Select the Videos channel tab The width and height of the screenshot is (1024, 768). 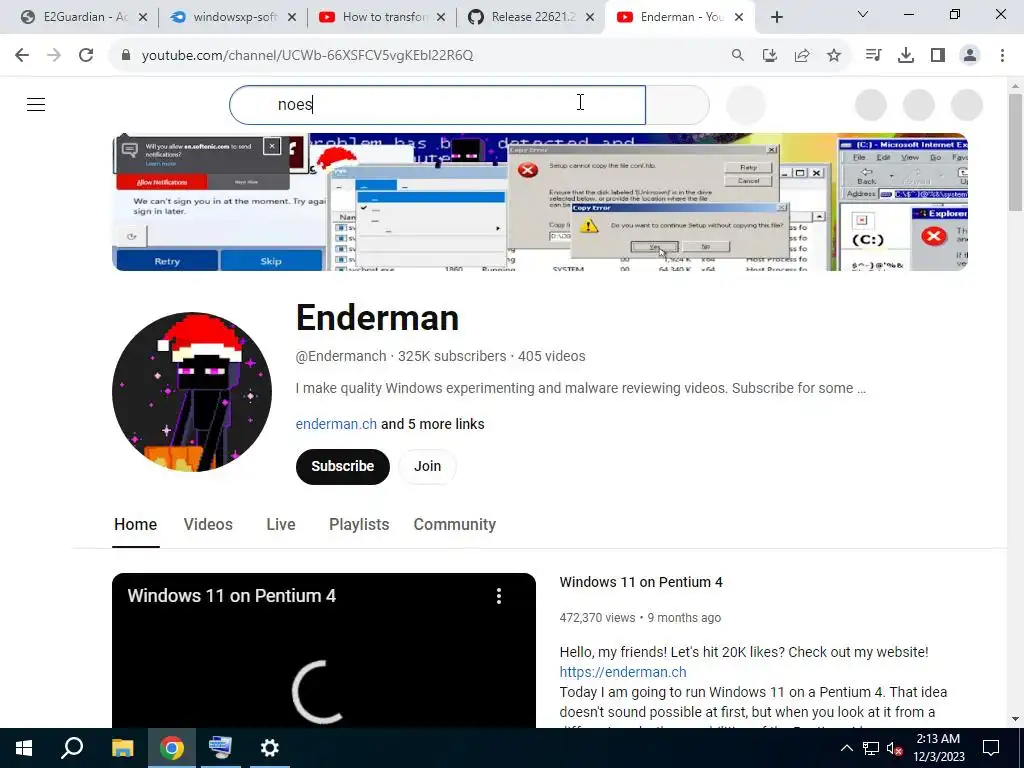[208, 524]
